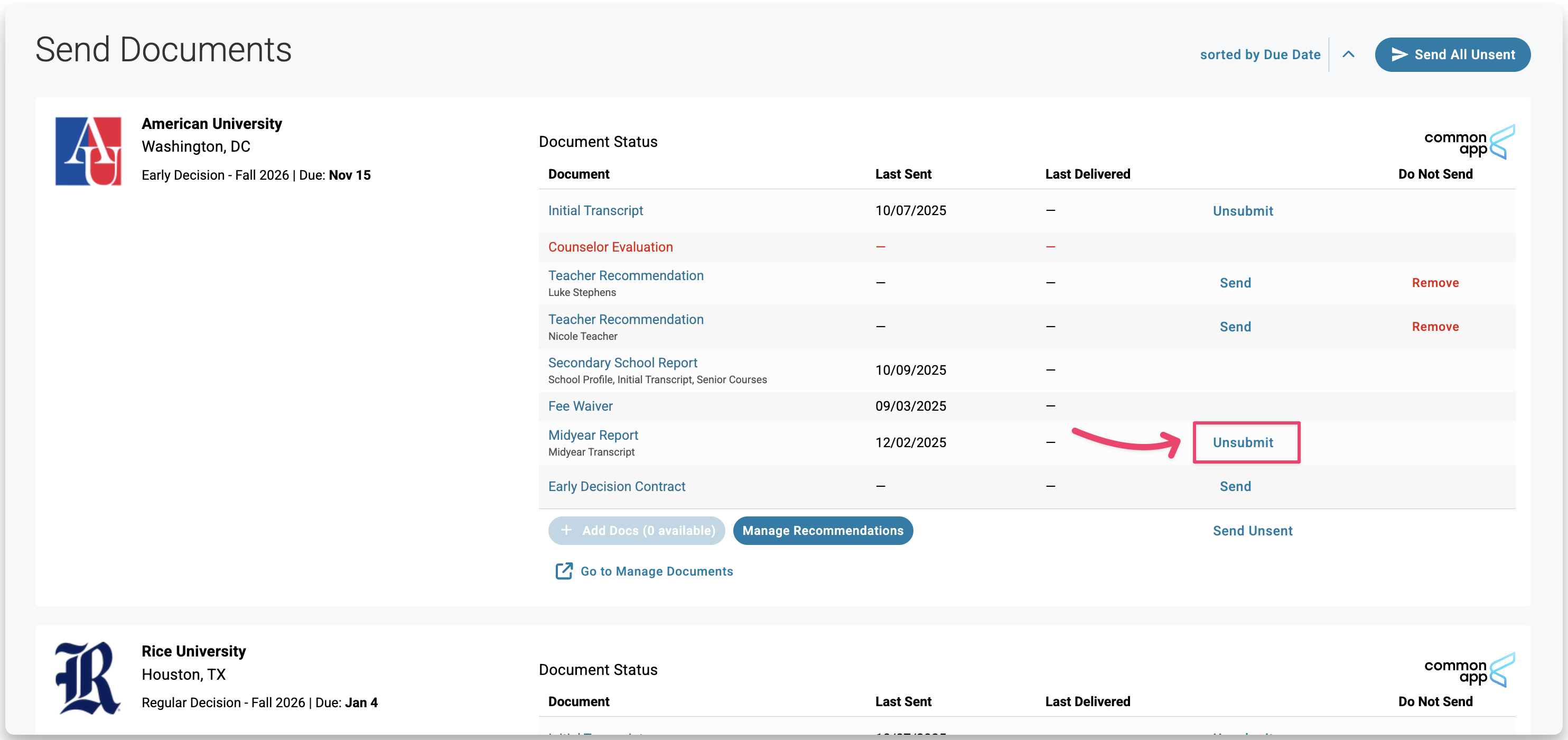Open the Secondary School Report link
This screenshot has height=740, width=1568.
tap(622, 363)
